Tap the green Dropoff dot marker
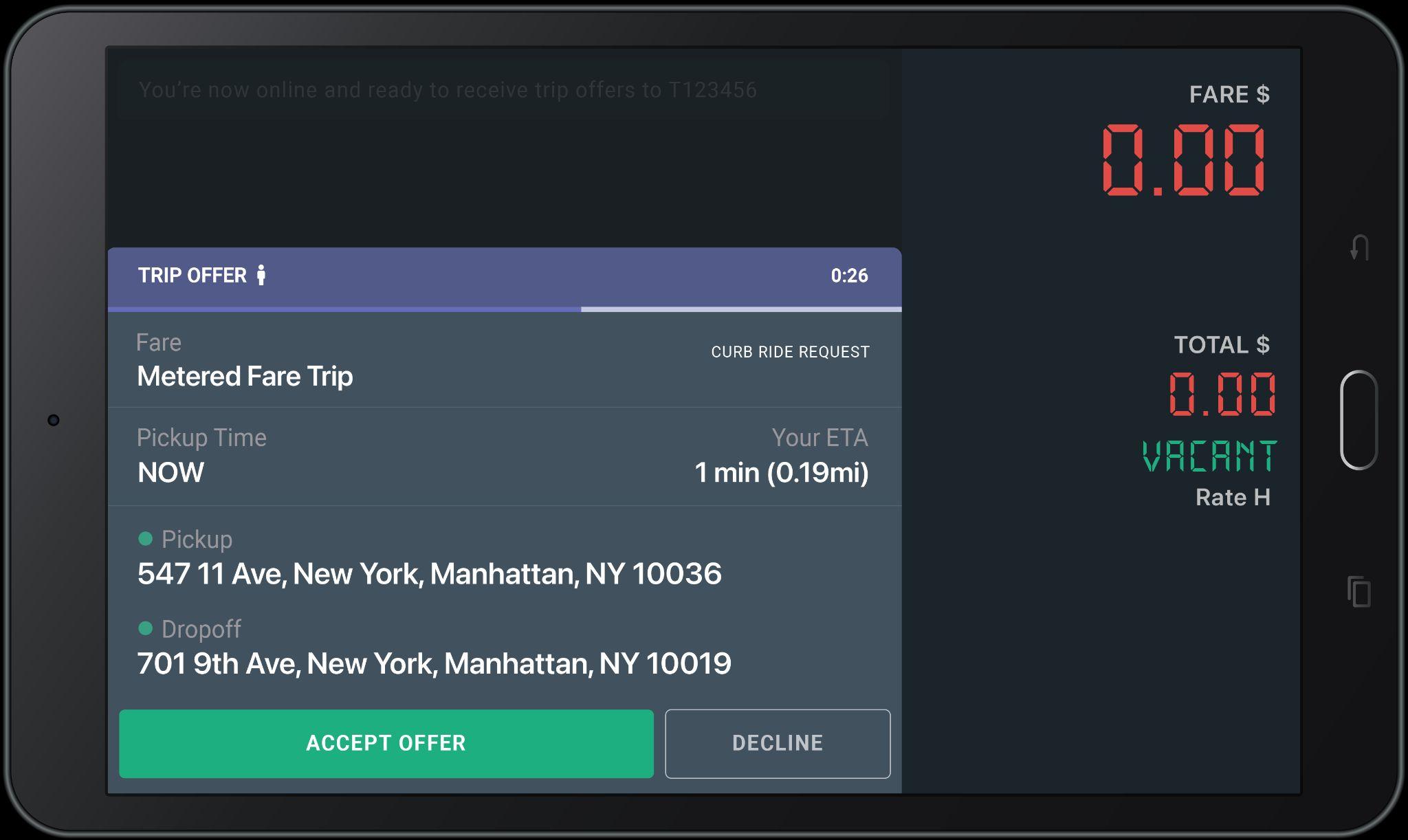The image size is (1408, 840). (x=145, y=628)
